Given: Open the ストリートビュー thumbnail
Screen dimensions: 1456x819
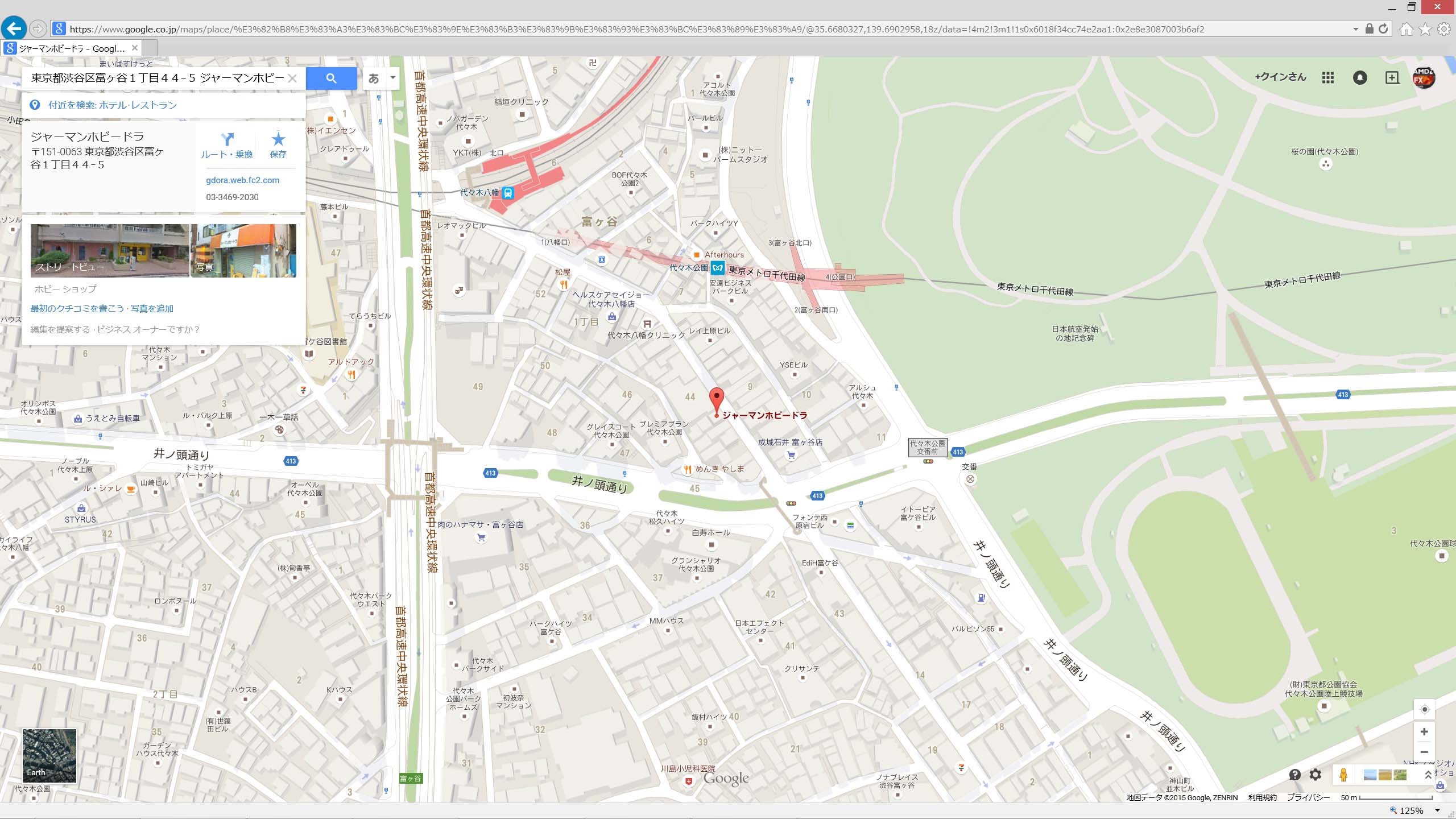Looking at the screenshot, I should pos(110,250).
